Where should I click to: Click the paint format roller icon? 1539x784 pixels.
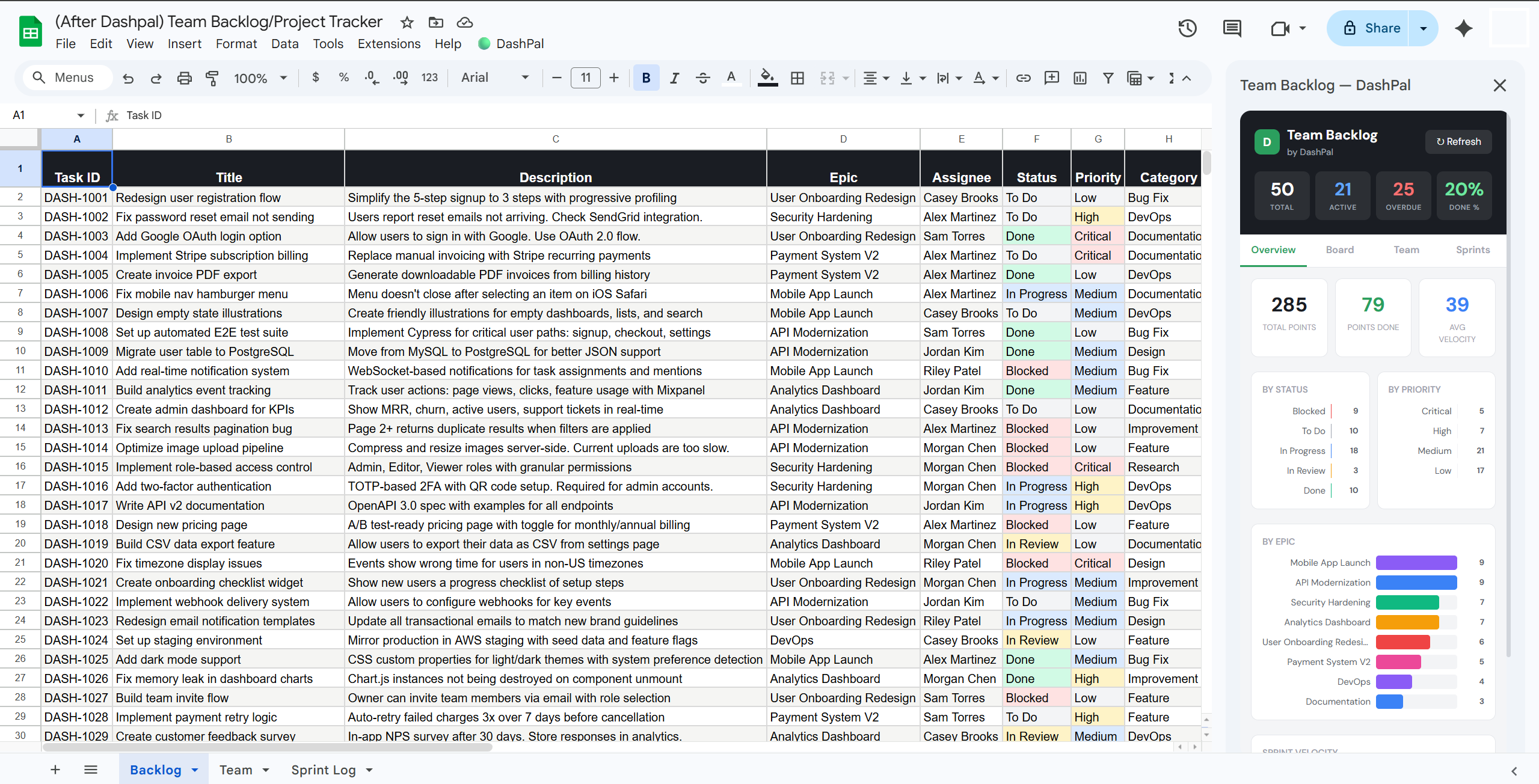(212, 78)
